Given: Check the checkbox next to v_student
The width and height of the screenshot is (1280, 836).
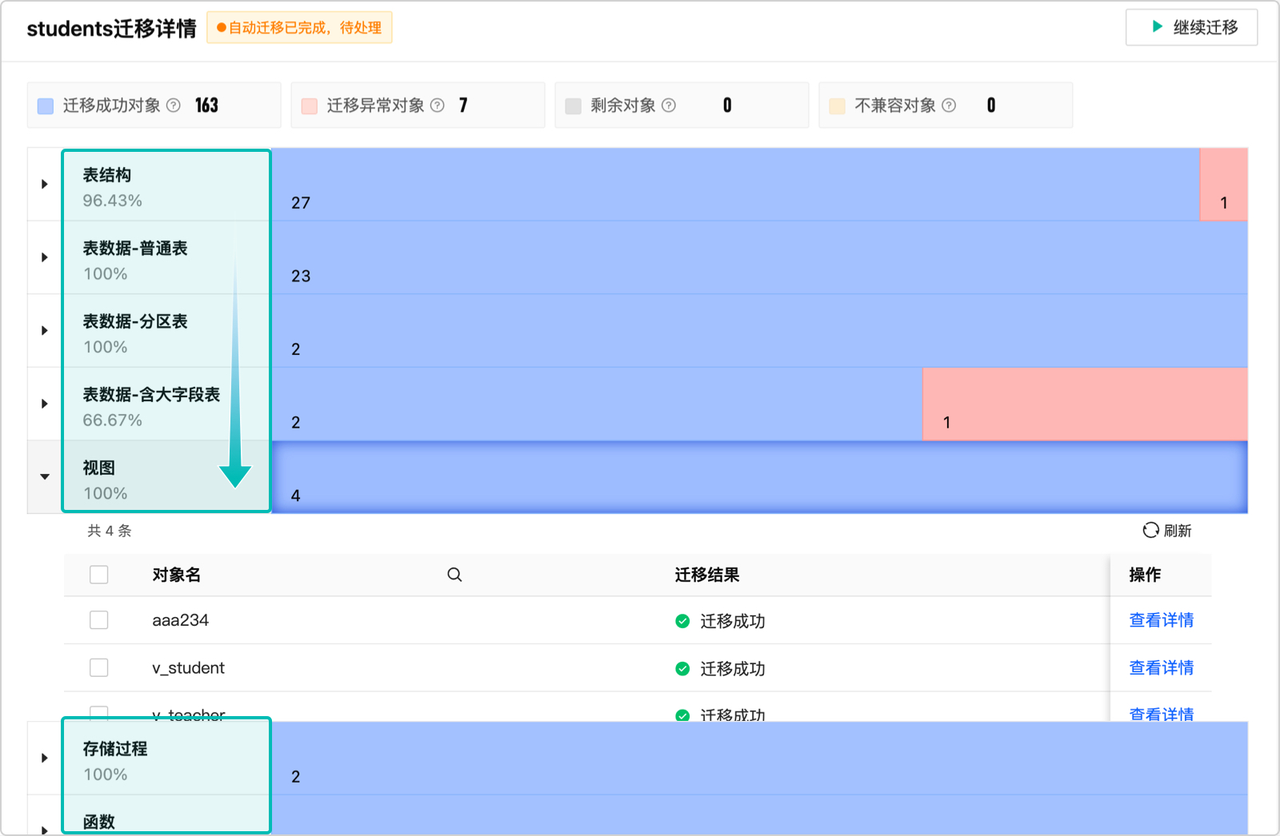Looking at the screenshot, I should (98, 667).
